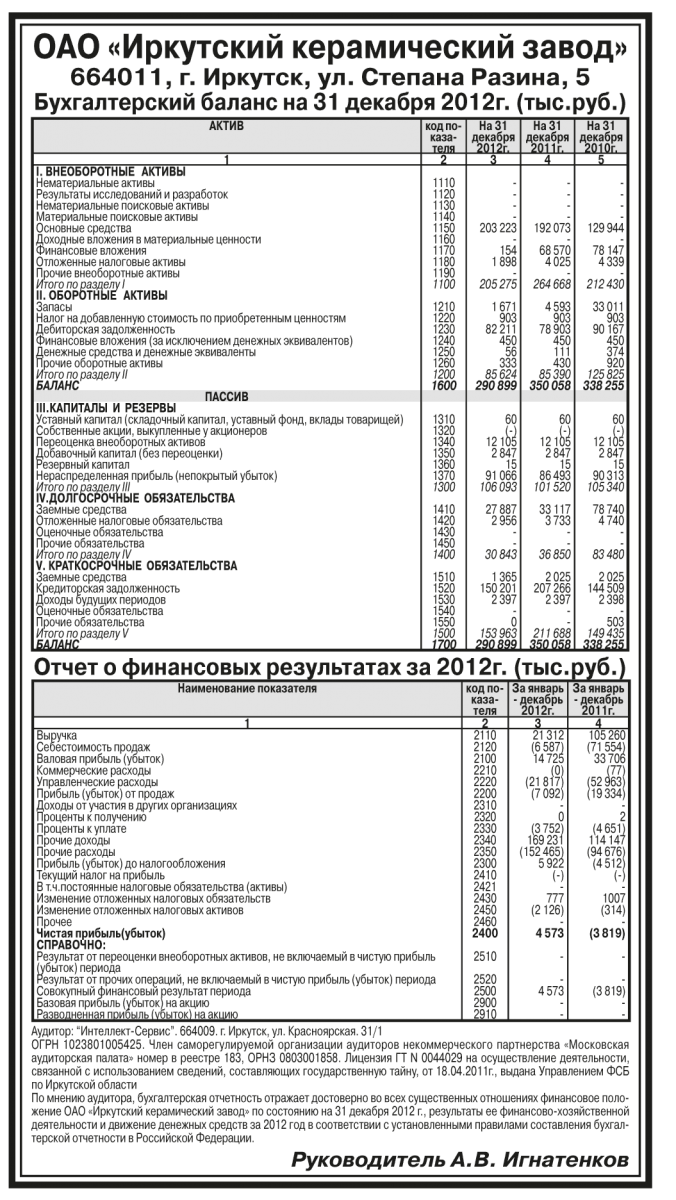Click the «СПРАВОЧНО» subsection label

[x=71, y=943]
